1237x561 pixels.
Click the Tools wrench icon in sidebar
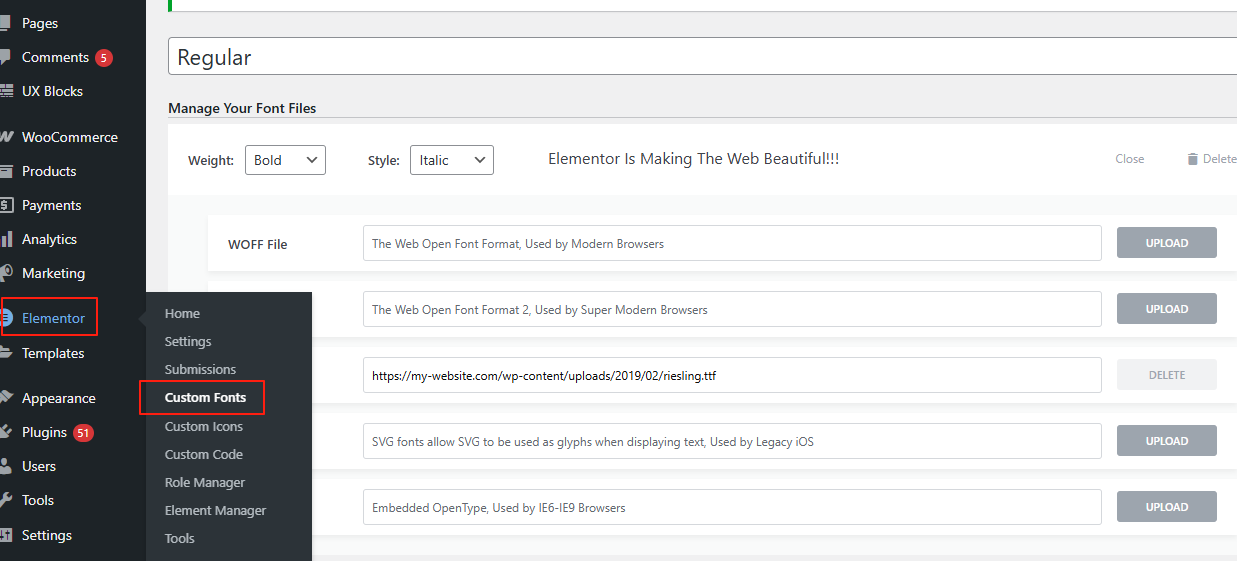(x=6, y=500)
